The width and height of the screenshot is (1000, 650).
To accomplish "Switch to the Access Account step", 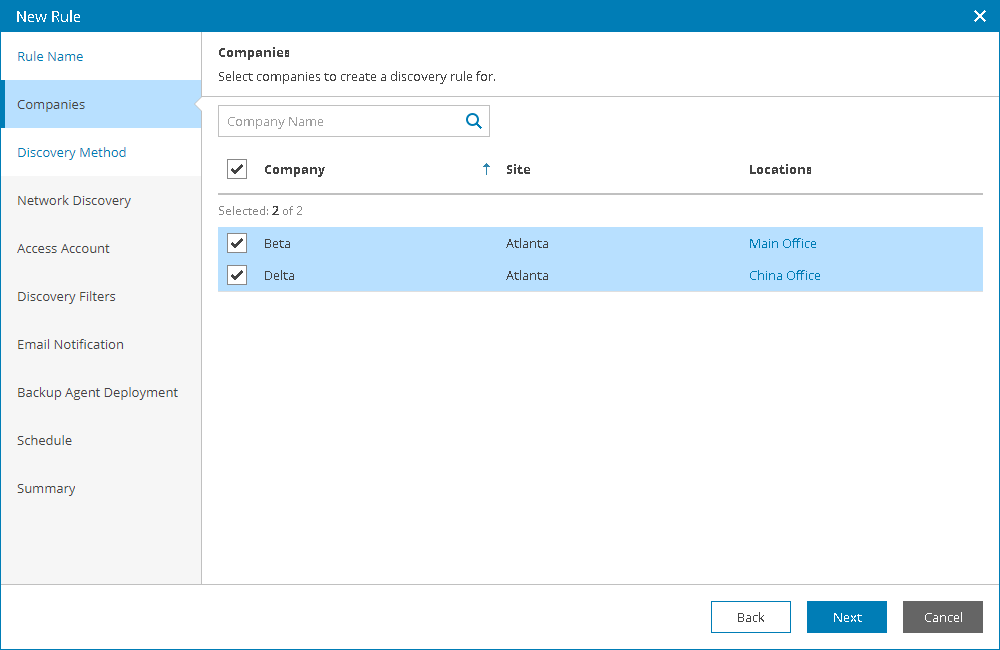I will 64,249.
